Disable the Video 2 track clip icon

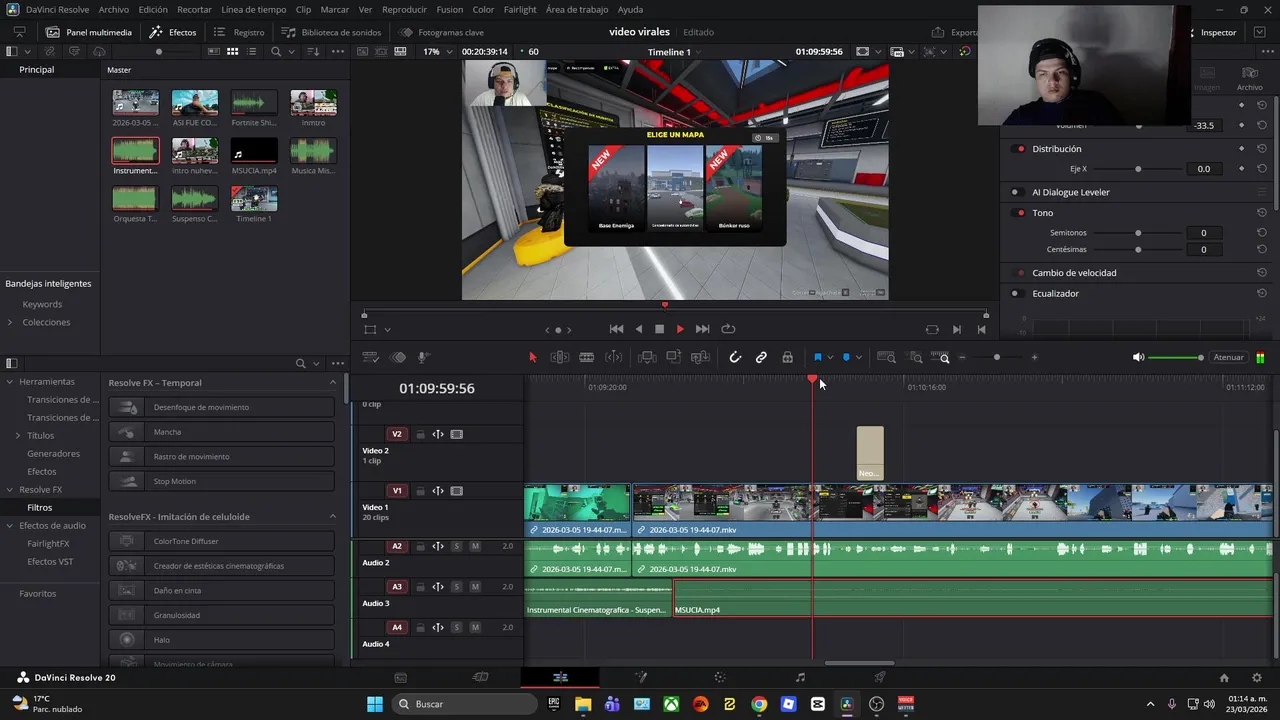(457, 434)
